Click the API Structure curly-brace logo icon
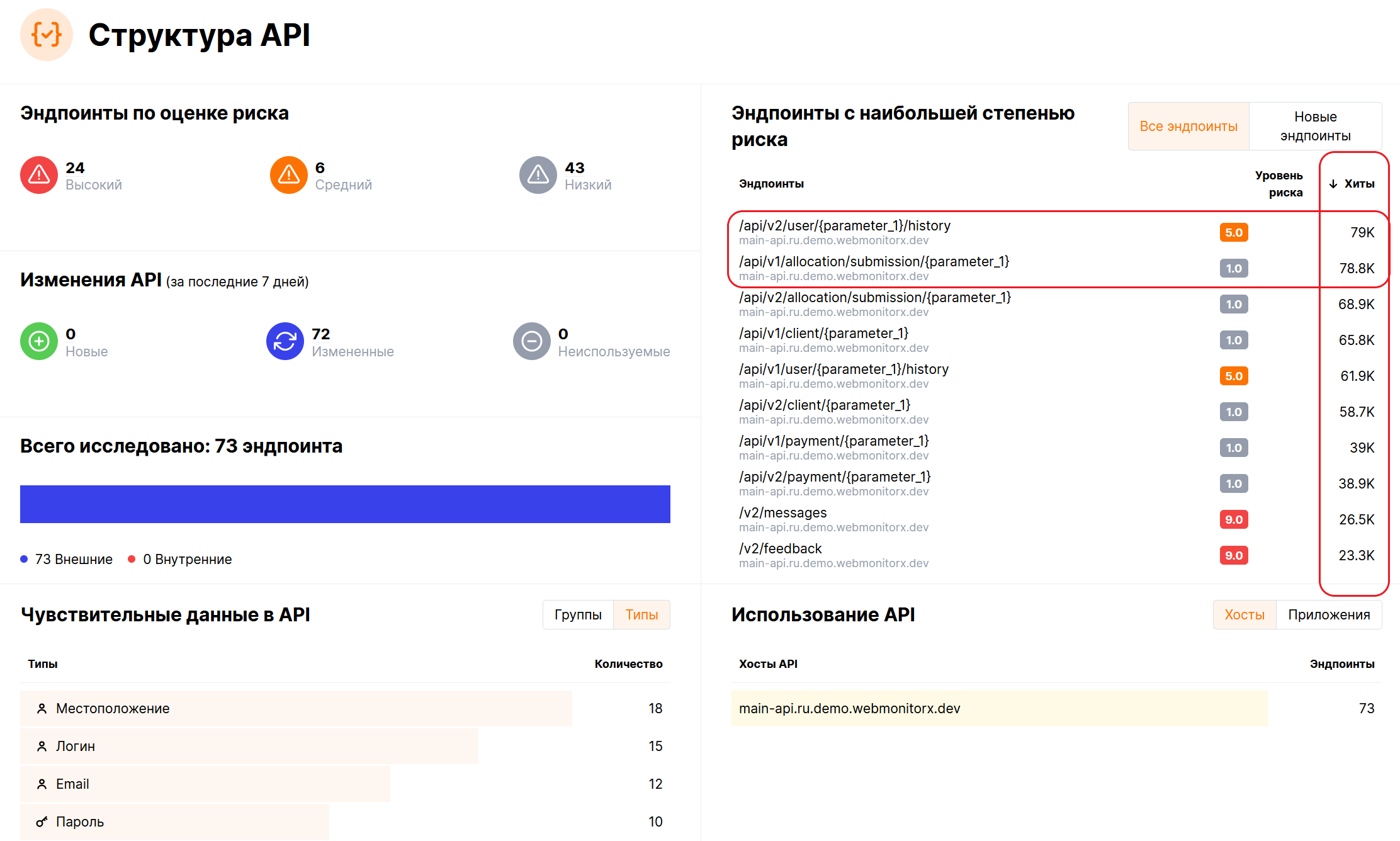The height and width of the screenshot is (841, 1400). coord(47,35)
